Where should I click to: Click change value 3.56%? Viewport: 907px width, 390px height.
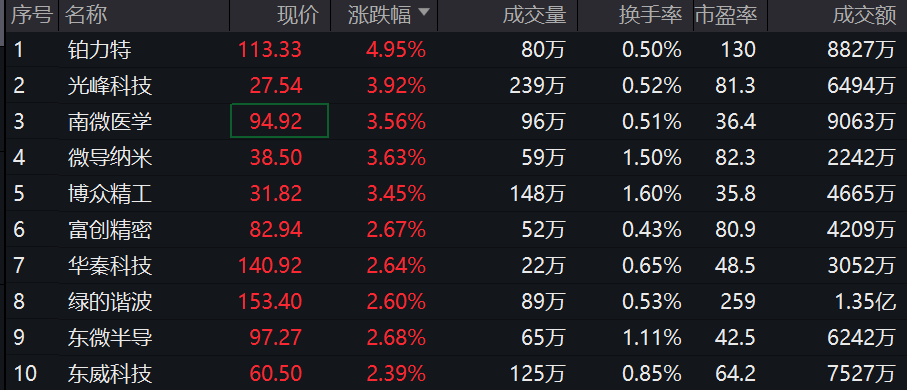pyautogui.click(x=396, y=122)
